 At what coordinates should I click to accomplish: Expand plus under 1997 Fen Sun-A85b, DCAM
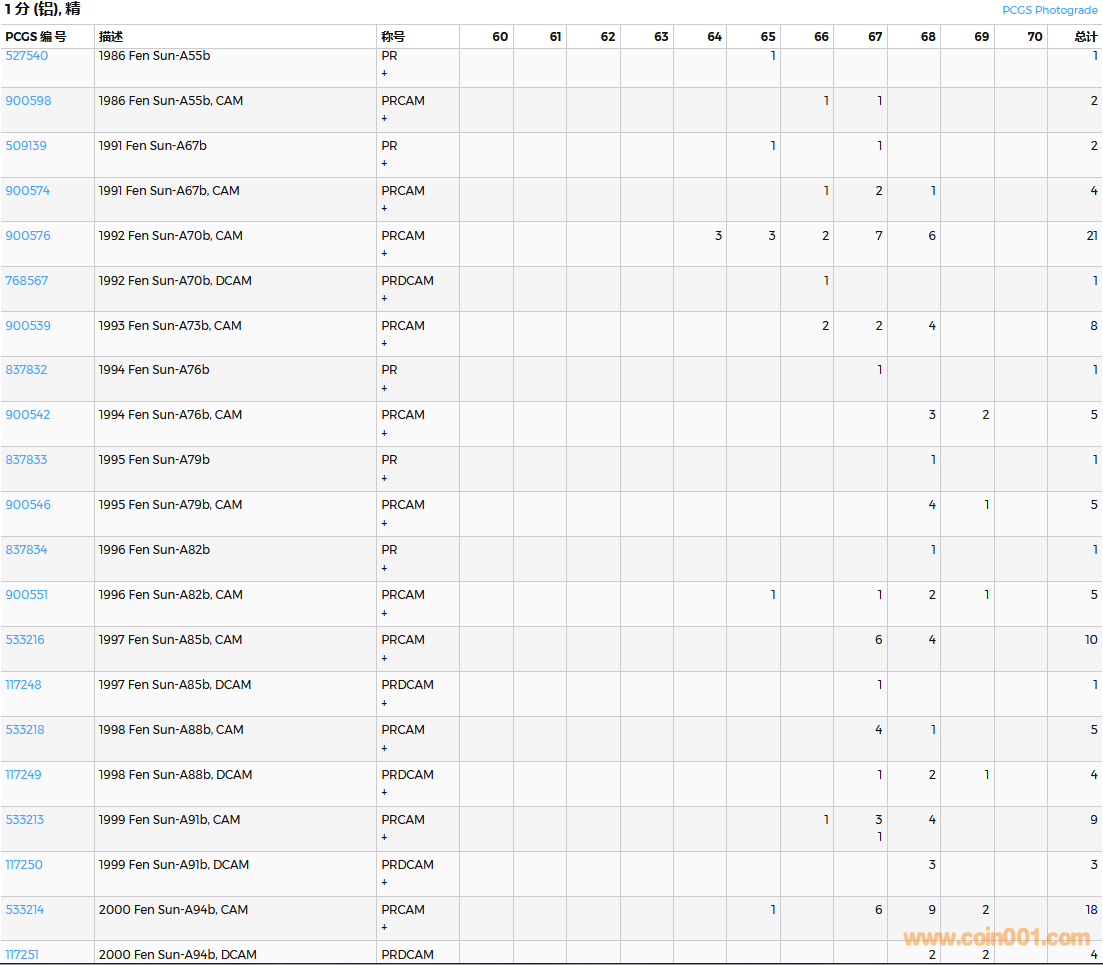pyautogui.click(x=384, y=703)
